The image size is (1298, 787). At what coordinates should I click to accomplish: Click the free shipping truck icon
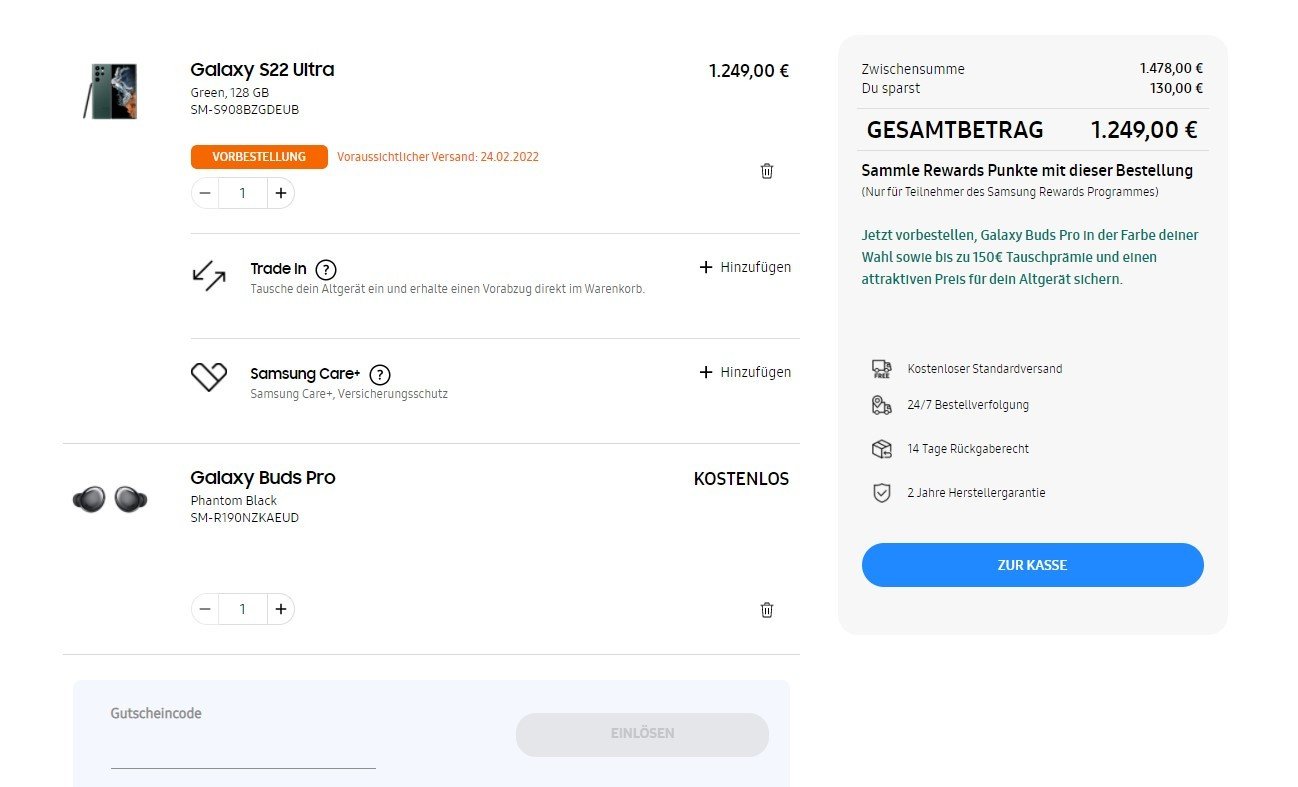(881, 369)
